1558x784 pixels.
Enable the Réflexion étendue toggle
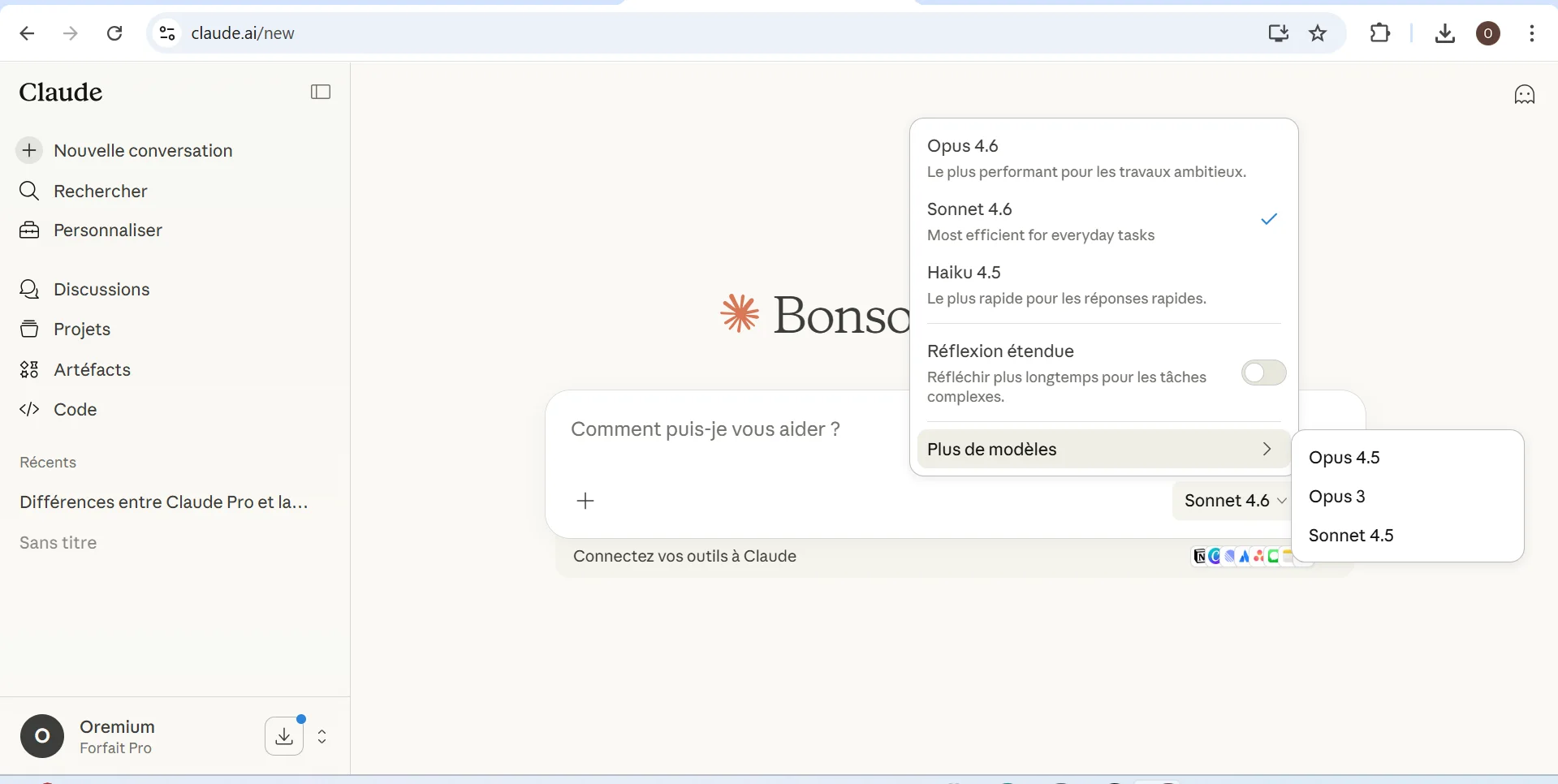coord(1263,373)
